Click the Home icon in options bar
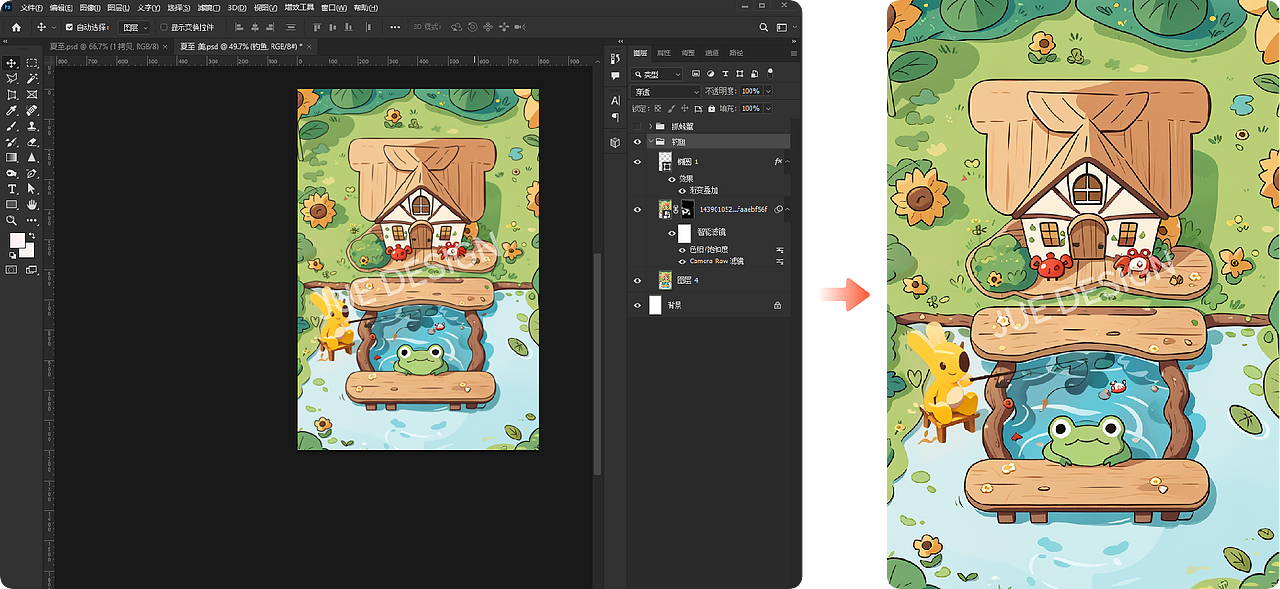This screenshot has height=589, width=1280. coord(16,27)
